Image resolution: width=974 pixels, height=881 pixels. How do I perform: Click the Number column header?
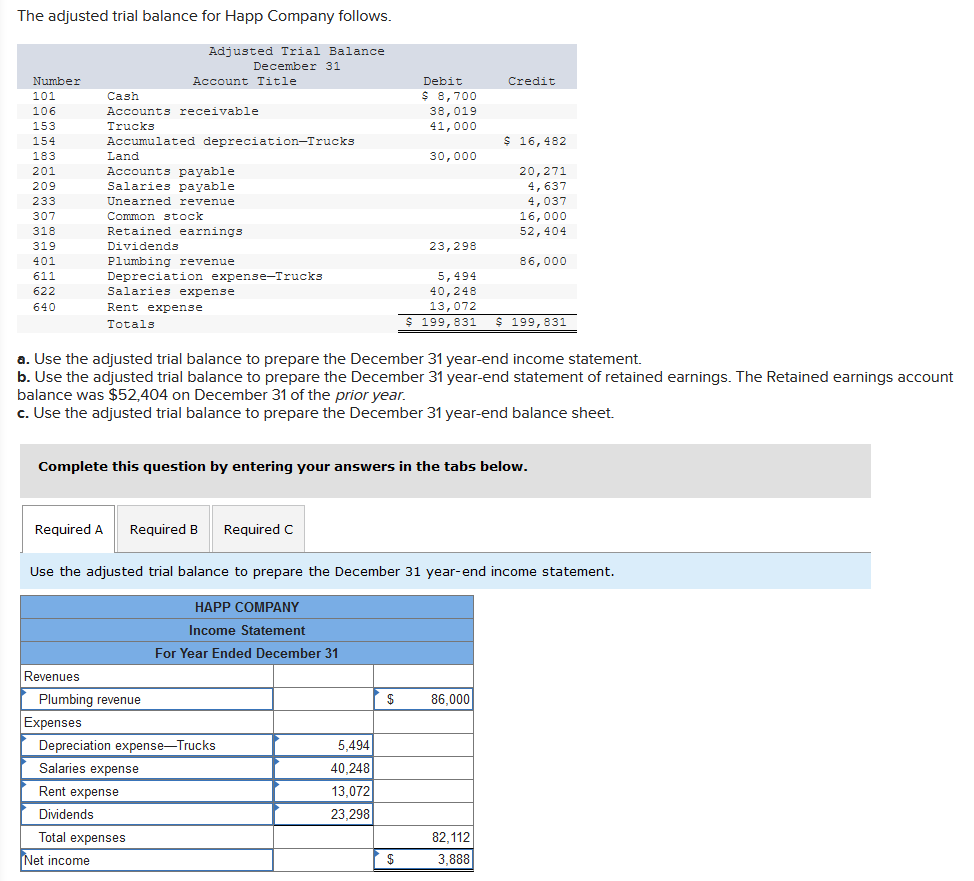click(57, 81)
